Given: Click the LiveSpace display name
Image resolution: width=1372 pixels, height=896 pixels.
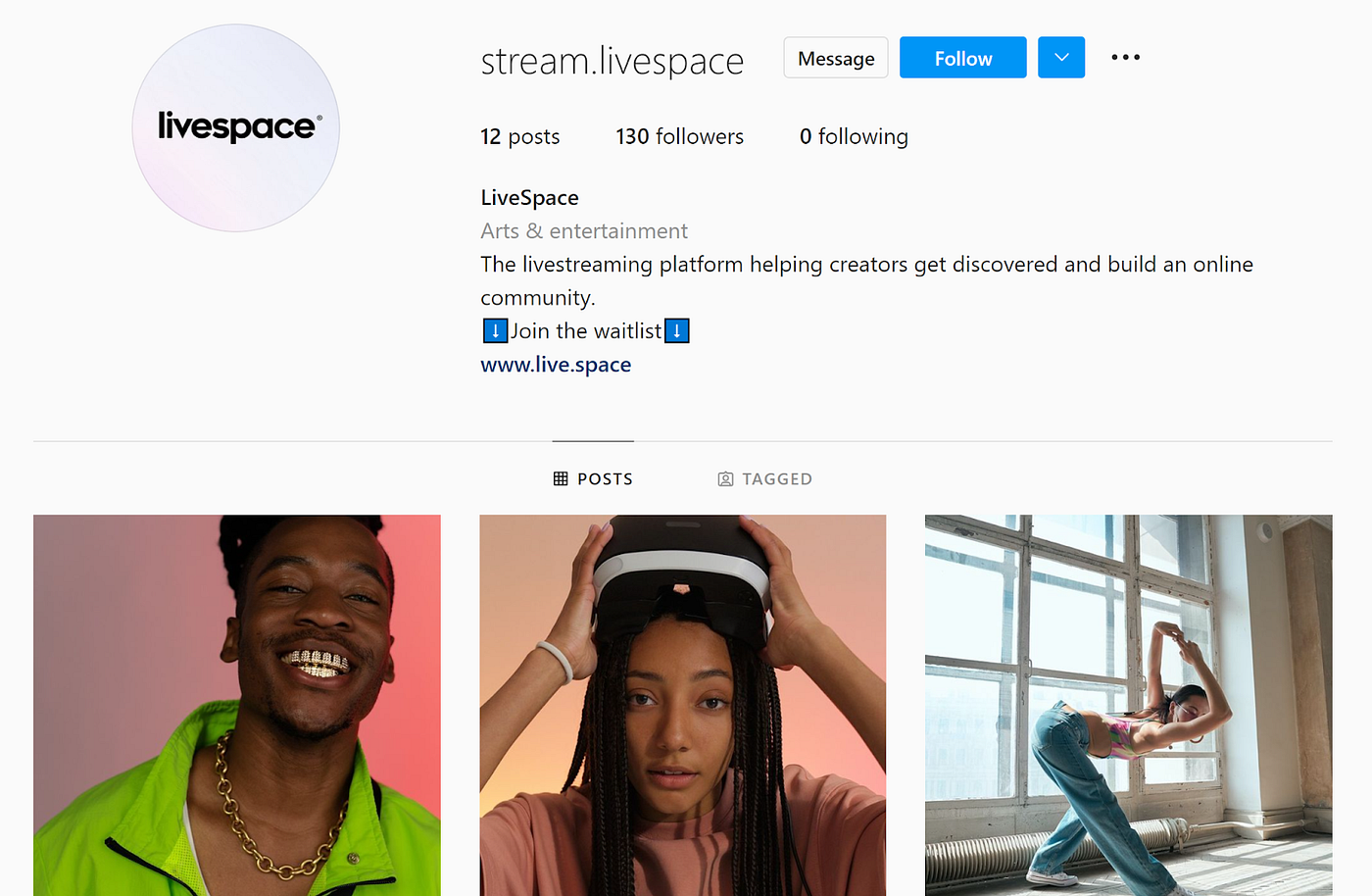Looking at the screenshot, I should [529, 198].
